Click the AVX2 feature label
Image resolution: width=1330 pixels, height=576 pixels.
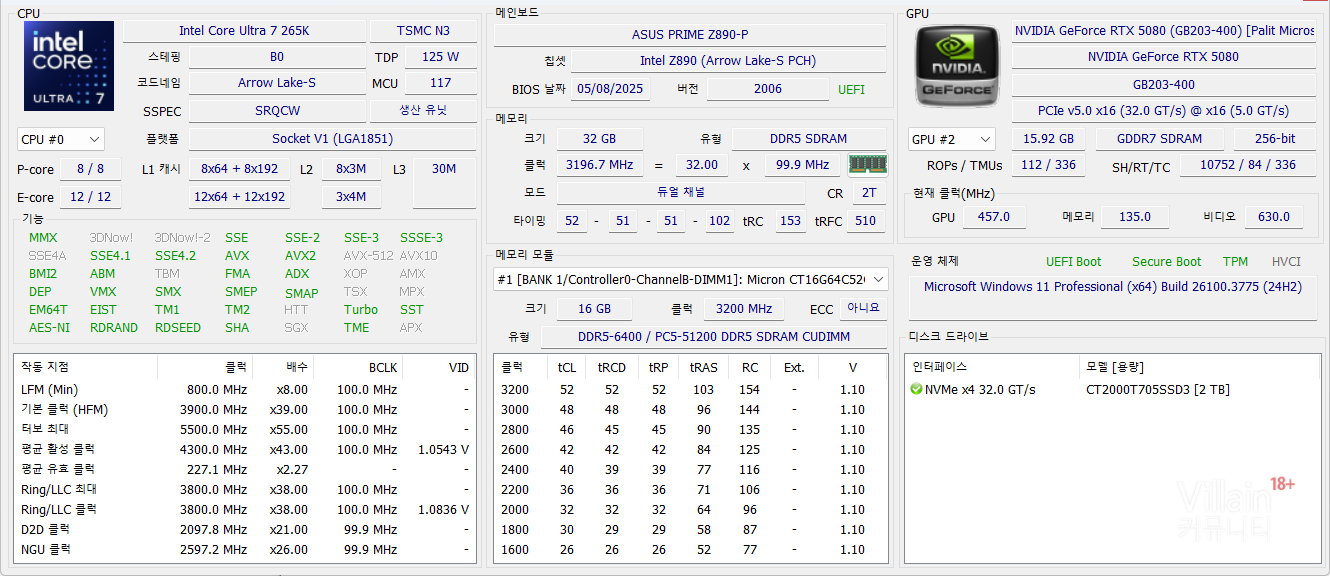click(300, 255)
